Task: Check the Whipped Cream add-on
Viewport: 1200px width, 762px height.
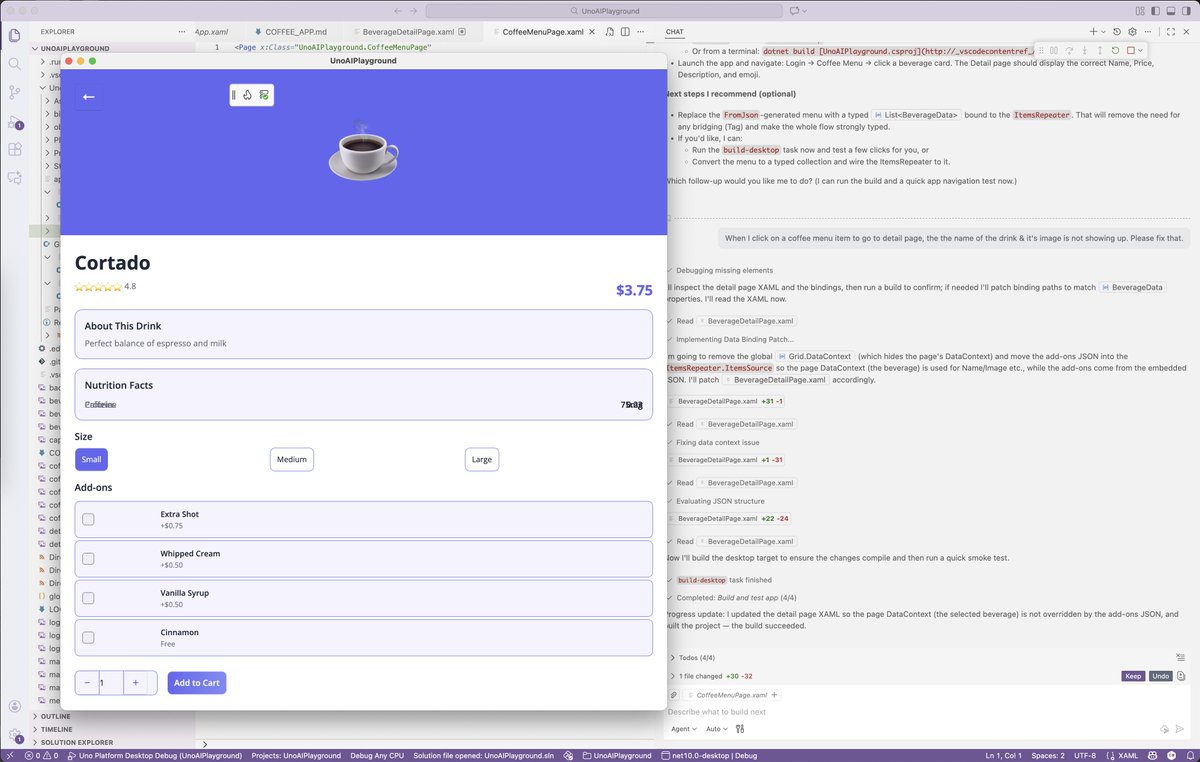Action: tap(88, 558)
